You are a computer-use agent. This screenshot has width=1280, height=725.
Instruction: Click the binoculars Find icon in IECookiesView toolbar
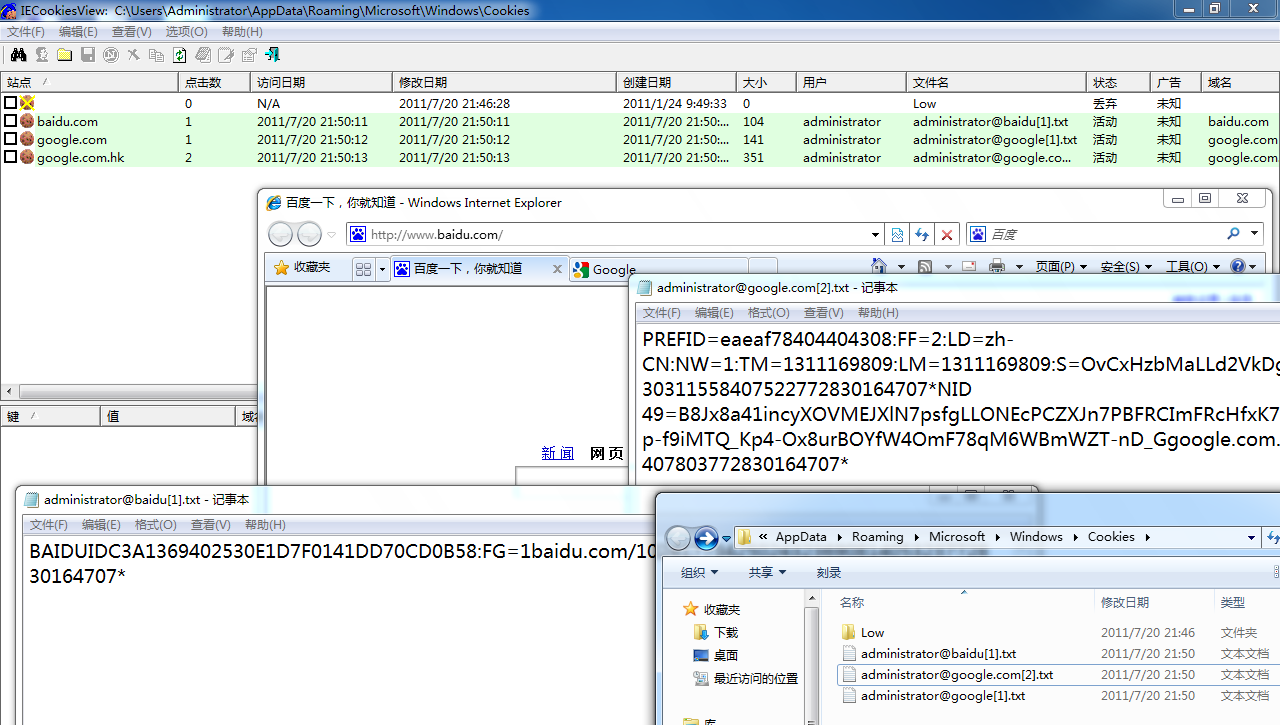(18, 55)
